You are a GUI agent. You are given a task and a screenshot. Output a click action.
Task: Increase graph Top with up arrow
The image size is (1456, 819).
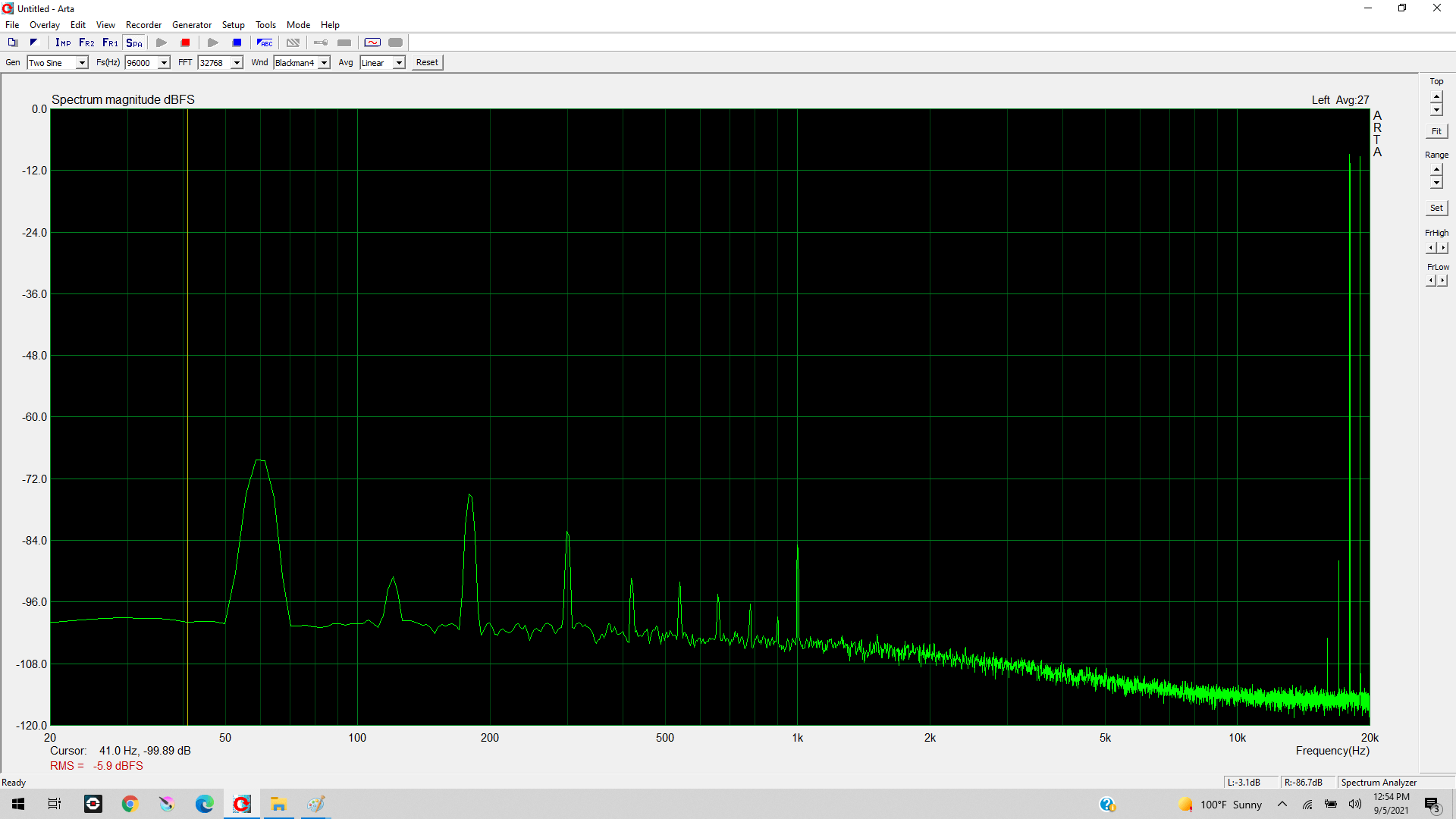(x=1436, y=97)
